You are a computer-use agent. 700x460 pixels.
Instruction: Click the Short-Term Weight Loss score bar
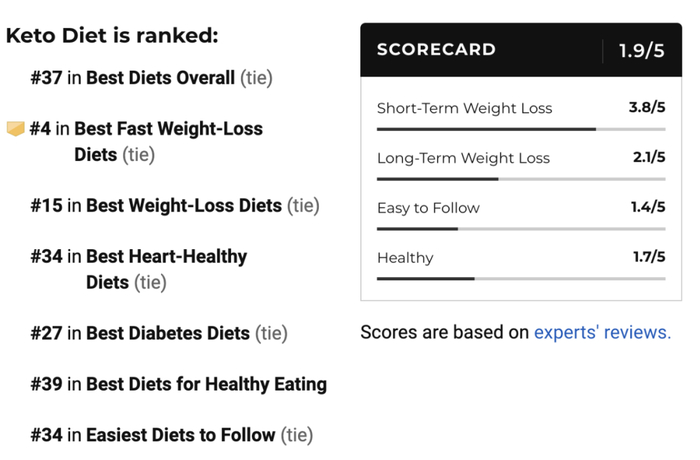pyautogui.click(x=520, y=129)
